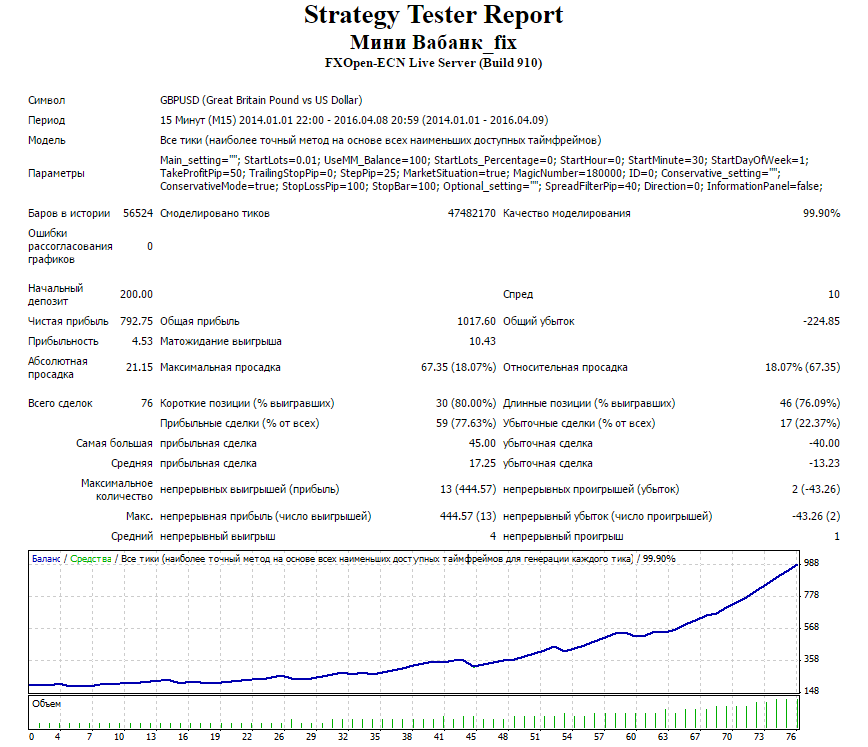Click trade number 26 on the chart axis

[279, 736]
